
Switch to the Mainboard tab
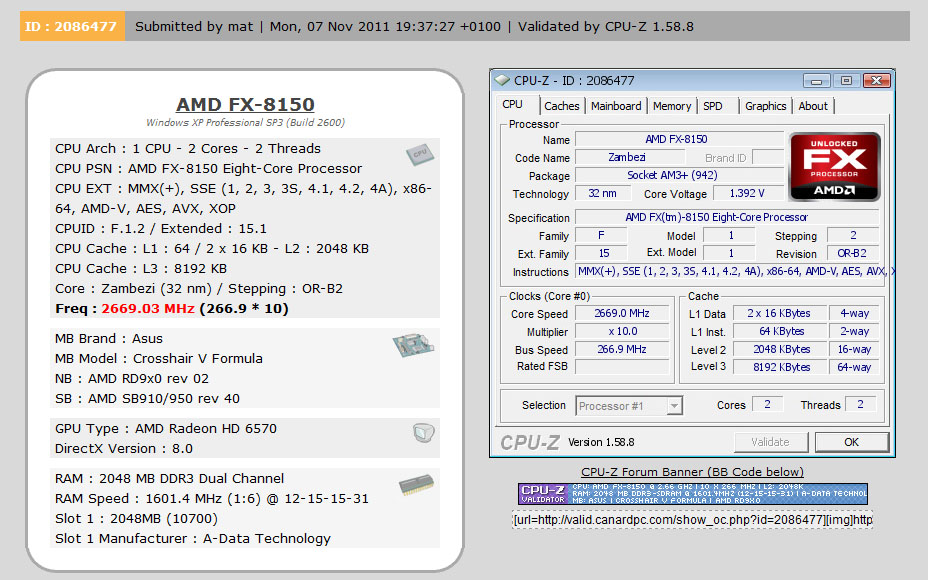point(616,106)
